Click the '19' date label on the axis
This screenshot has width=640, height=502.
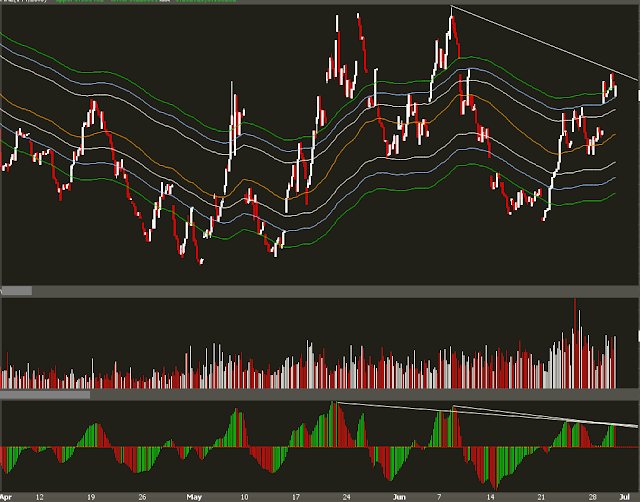(91, 497)
